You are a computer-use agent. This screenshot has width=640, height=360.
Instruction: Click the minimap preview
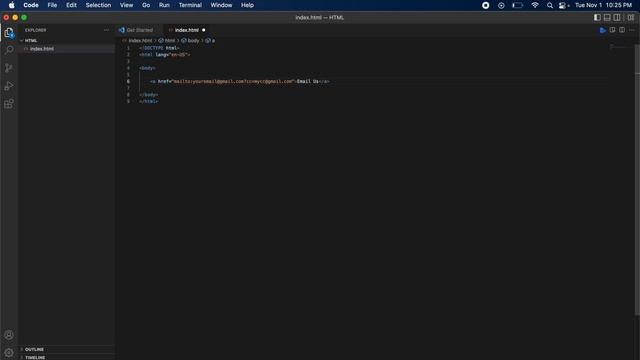(x=621, y=47)
